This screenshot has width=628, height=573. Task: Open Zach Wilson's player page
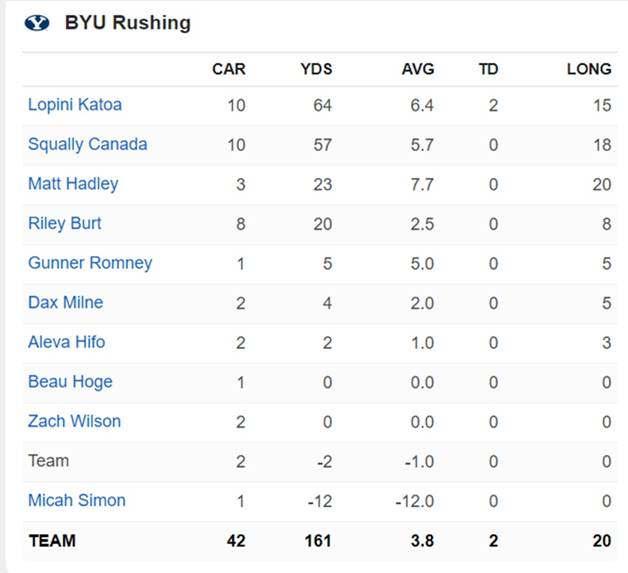pos(74,421)
